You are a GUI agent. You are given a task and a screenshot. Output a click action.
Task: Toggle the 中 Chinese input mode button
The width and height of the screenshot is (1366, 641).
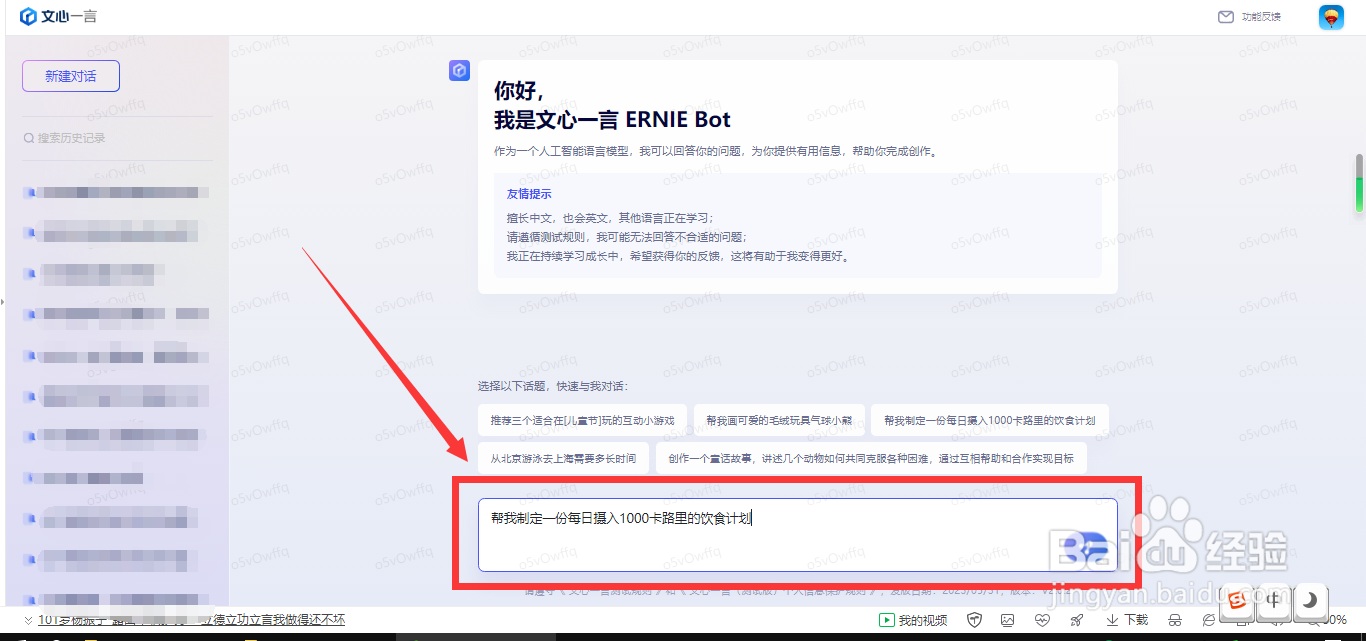coord(1273,601)
